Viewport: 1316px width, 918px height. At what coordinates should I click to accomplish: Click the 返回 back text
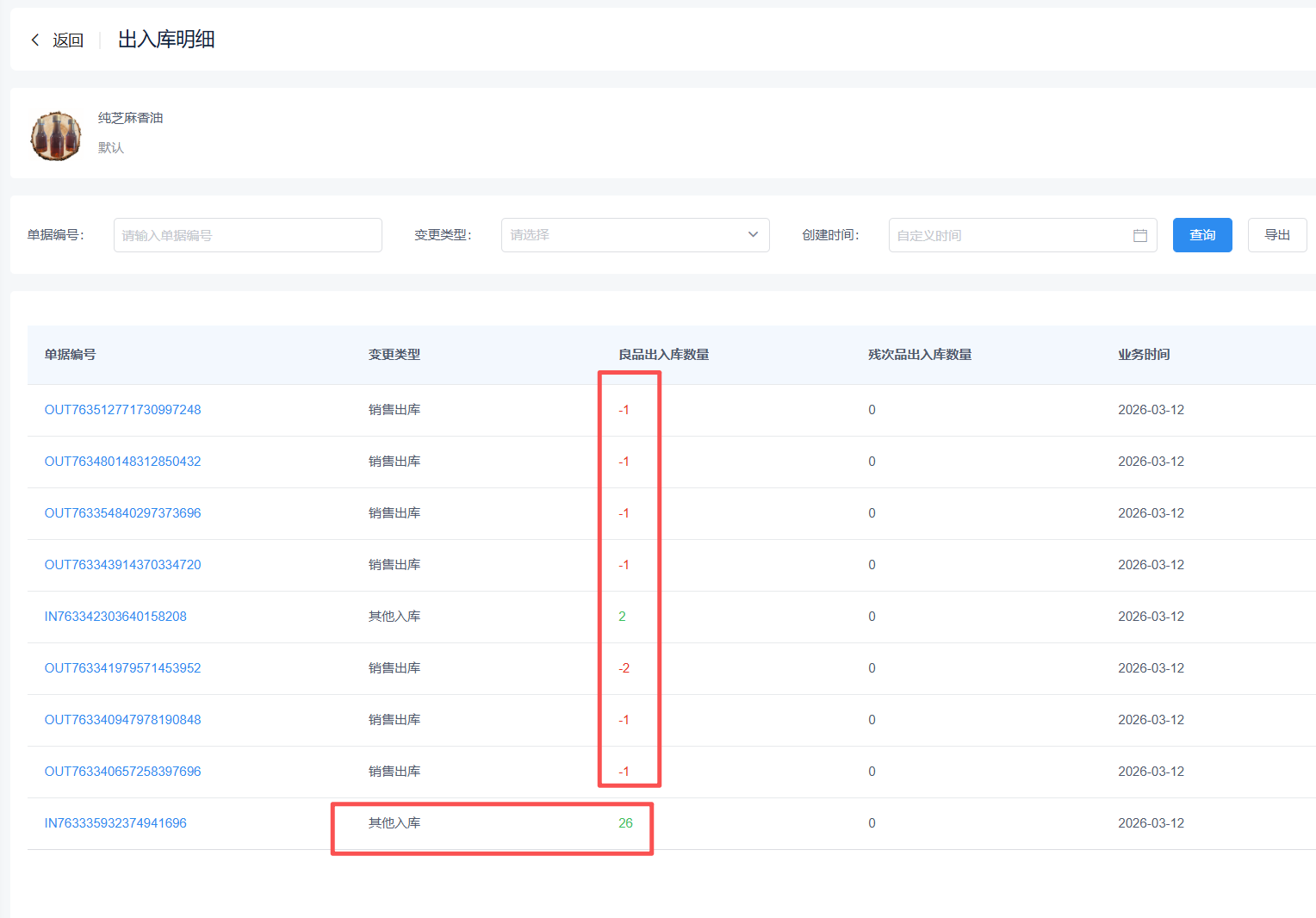tap(68, 40)
